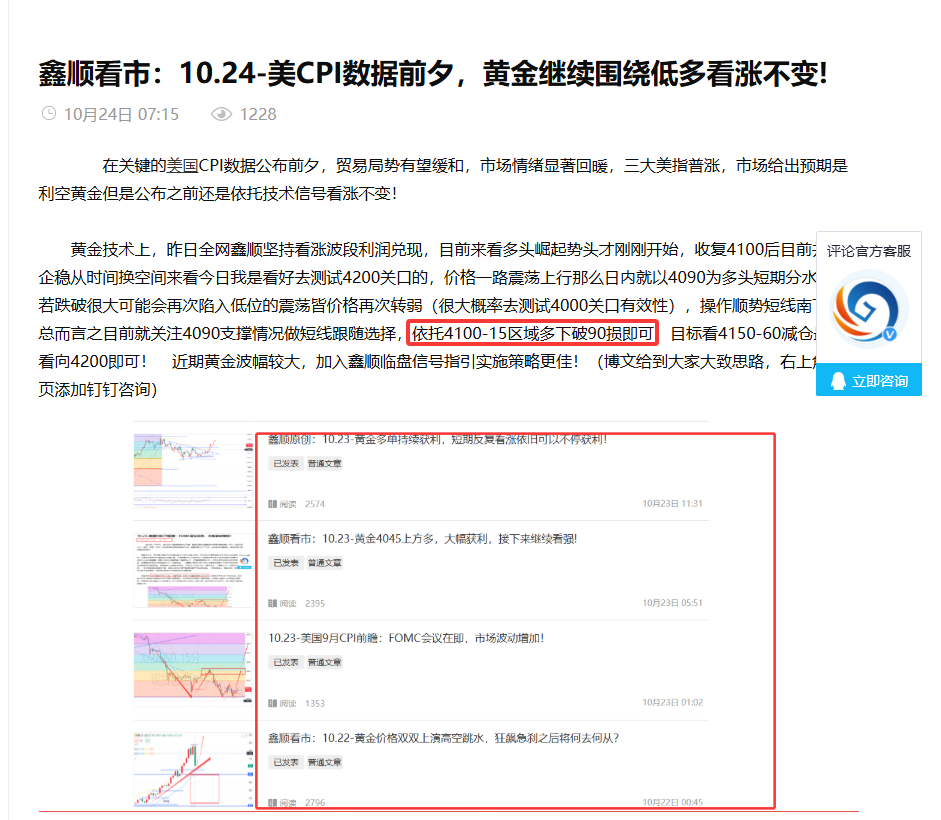The image size is (941, 820).
Task: Click 普通文章 tag under 10.23-黄金4045上方多
Action: [x=325, y=563]
